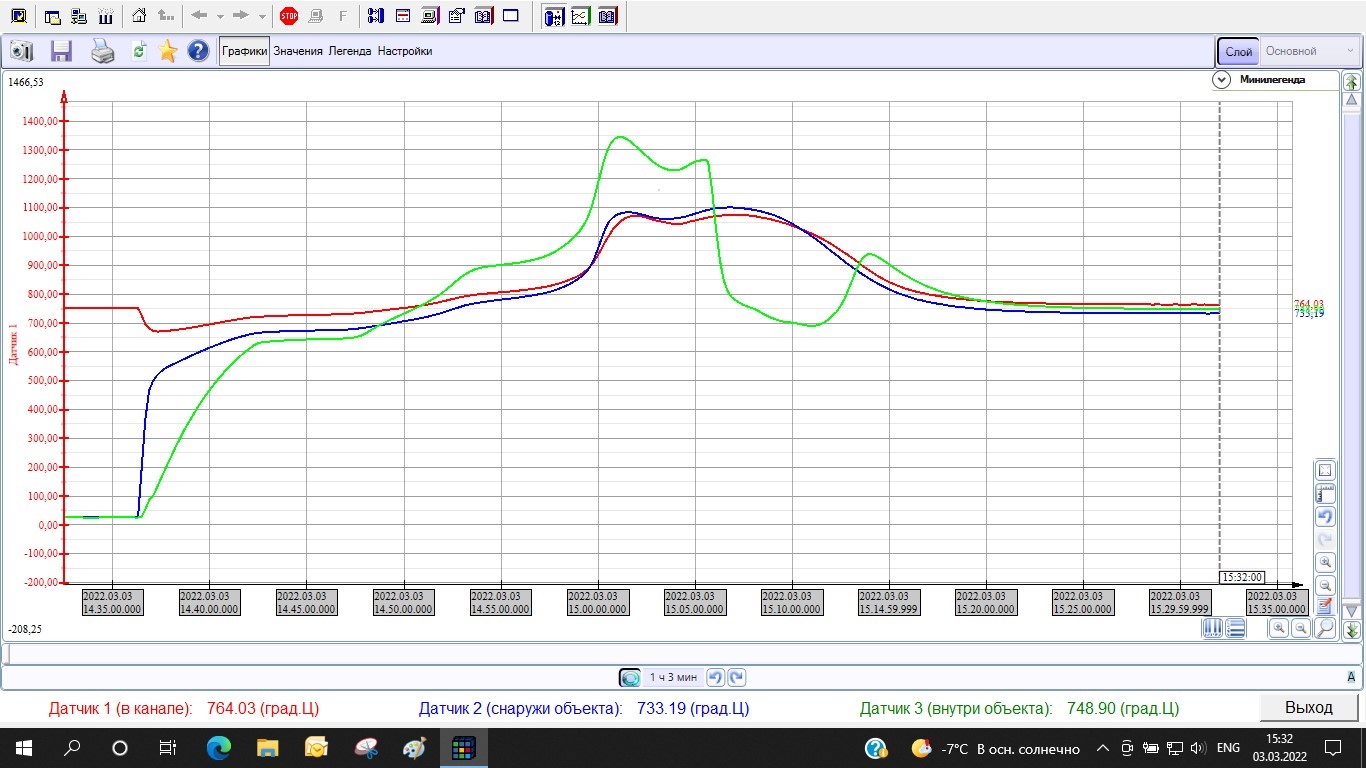Click the letter F toolbar icon
This screenshot has height=768, width=1366.
pyautogui.click(x=343, y=16)
